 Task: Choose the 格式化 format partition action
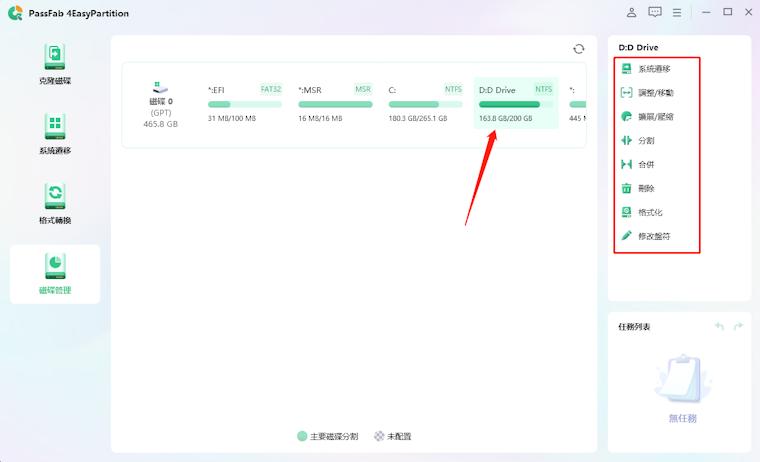(x=642, y=212)
